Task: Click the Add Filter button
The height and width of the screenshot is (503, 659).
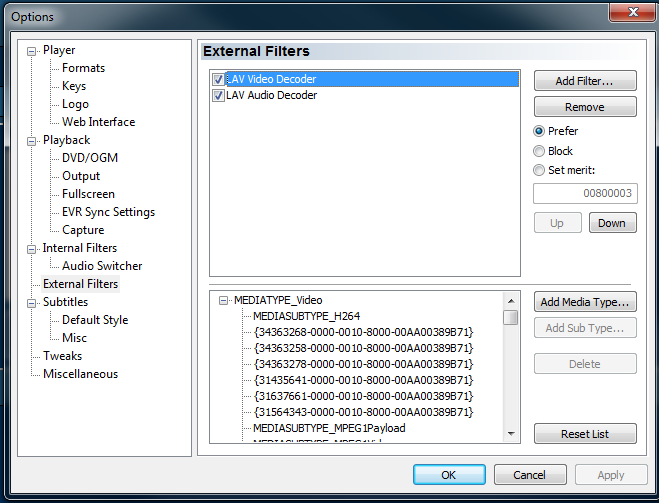Action: pos(584,81)
